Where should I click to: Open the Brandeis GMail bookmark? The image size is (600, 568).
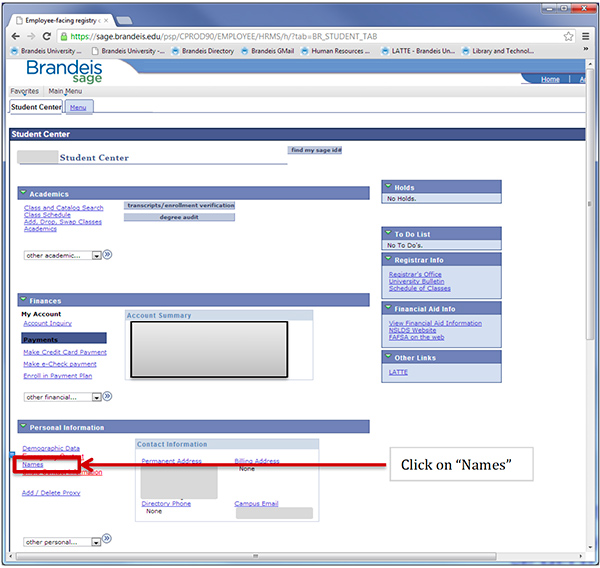tap(268, 51)
